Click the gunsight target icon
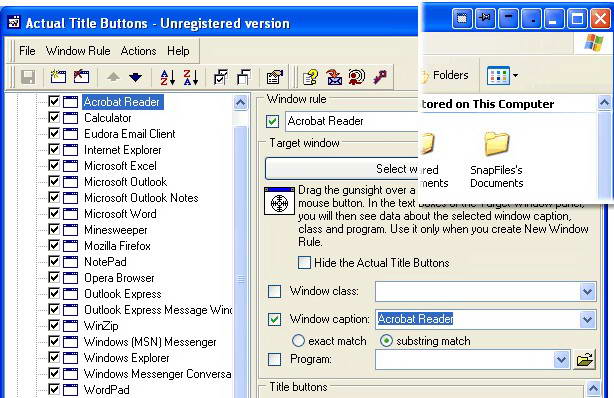The height and width of the screenshot is (398, 614). [x=279, y=201]
